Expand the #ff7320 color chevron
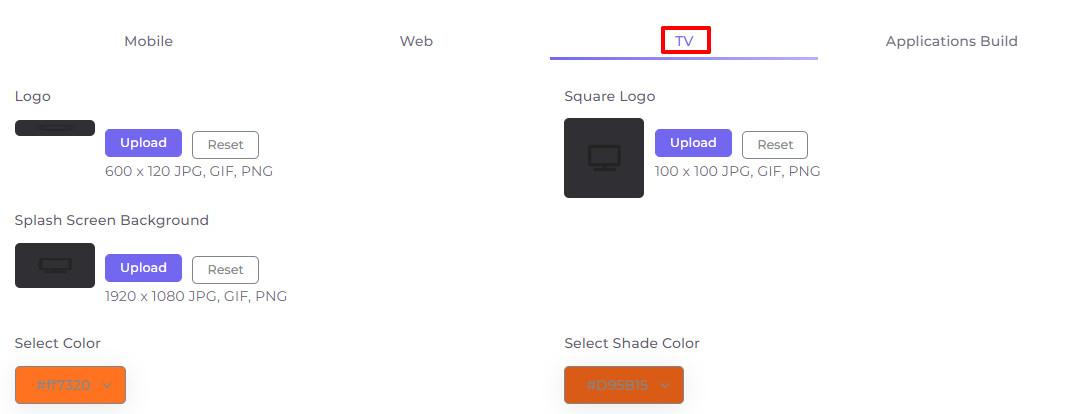The width and height of the screenshot is (1065, 414). click(107, 385)
